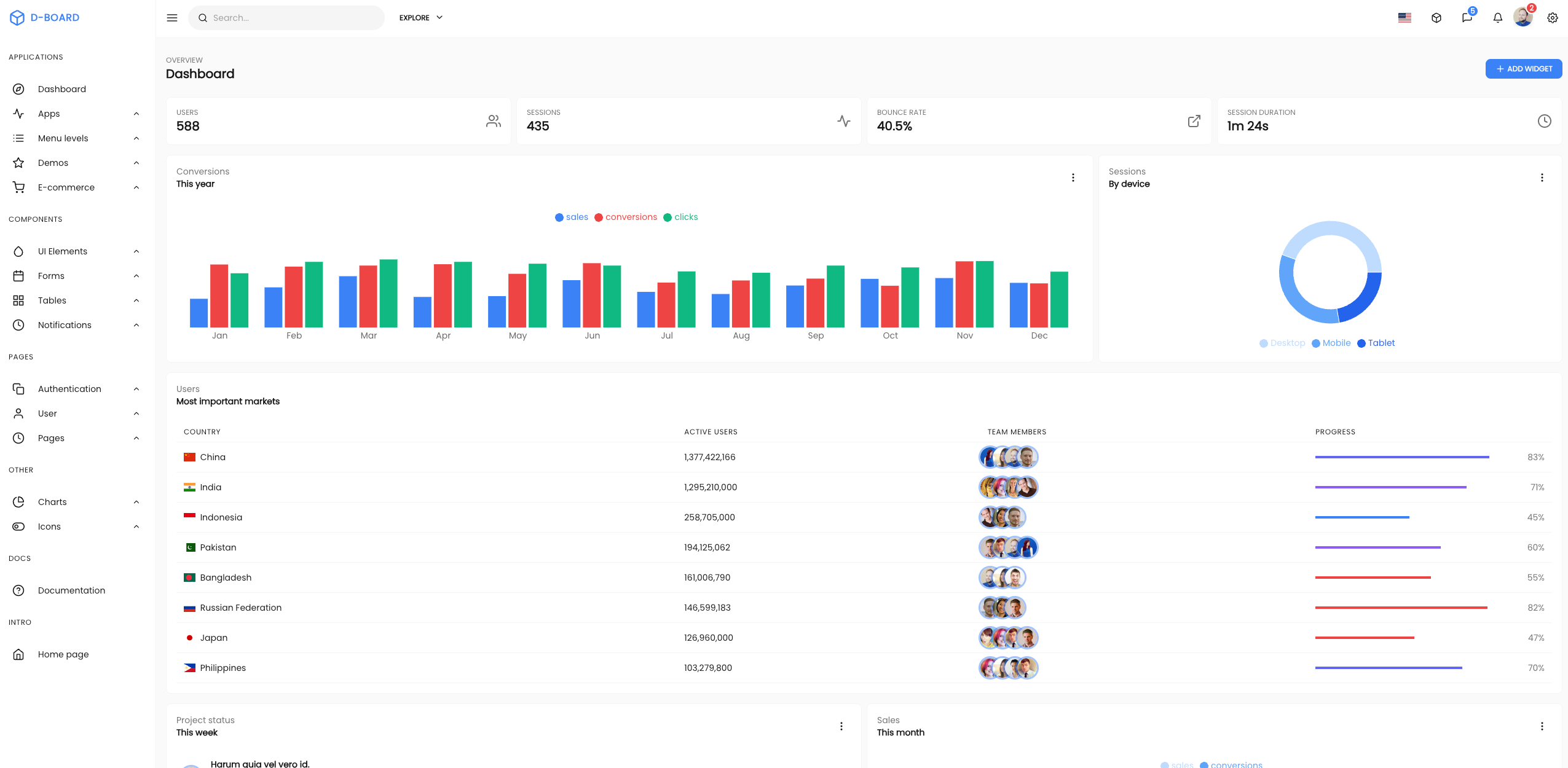Click the ADD WIDGET button
The image size is (1568, 768).
1524,69
